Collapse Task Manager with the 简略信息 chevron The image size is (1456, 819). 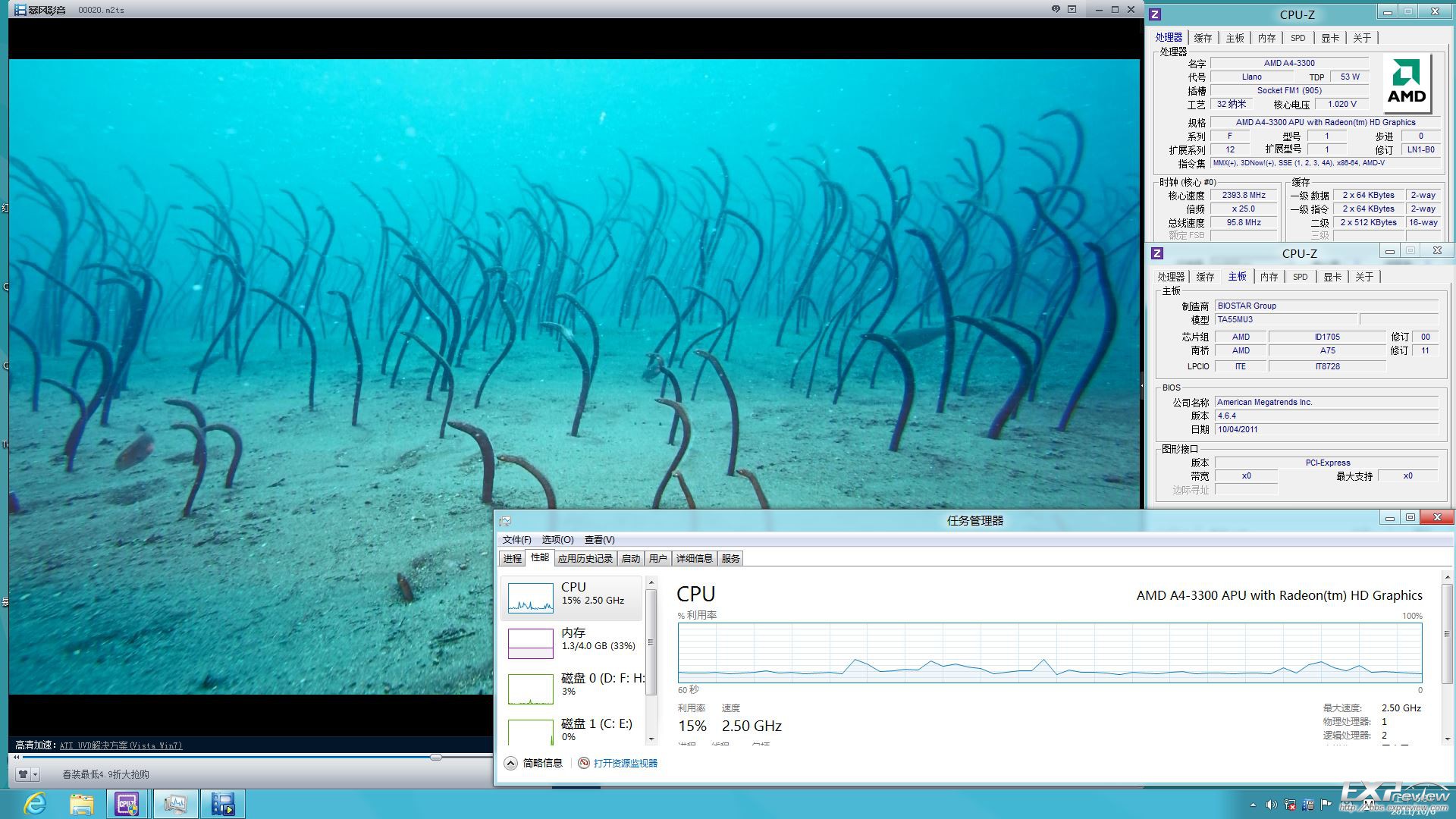[x=510, y=763]
